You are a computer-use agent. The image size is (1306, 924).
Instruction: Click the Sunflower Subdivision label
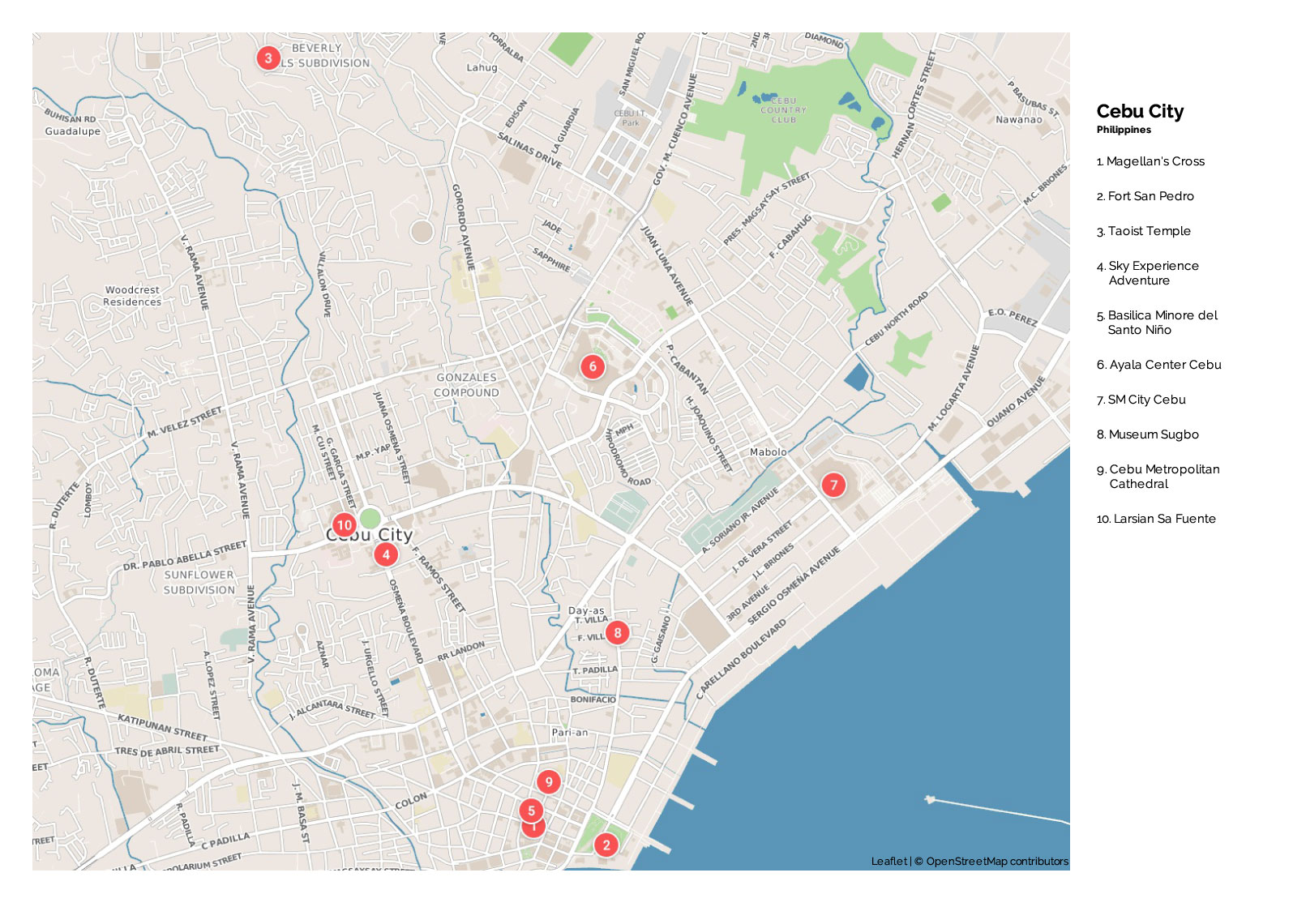[199, 582]
